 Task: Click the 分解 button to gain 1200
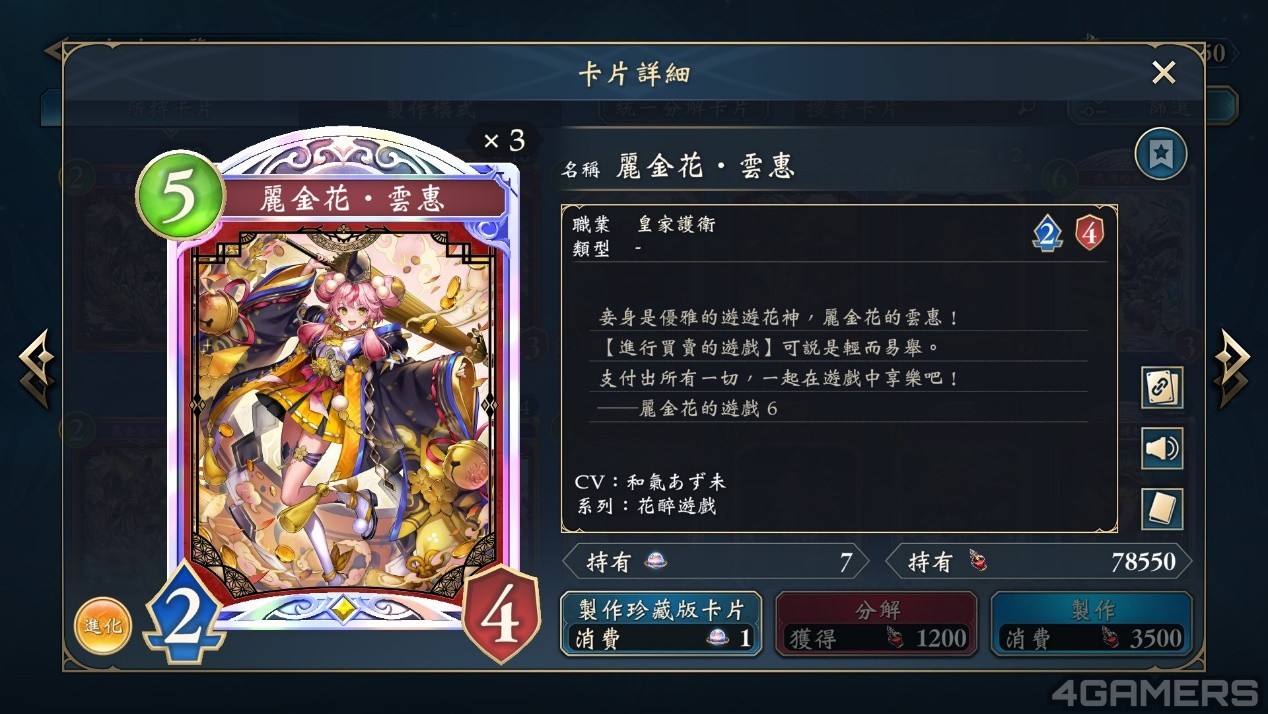(x=876, y=624)
